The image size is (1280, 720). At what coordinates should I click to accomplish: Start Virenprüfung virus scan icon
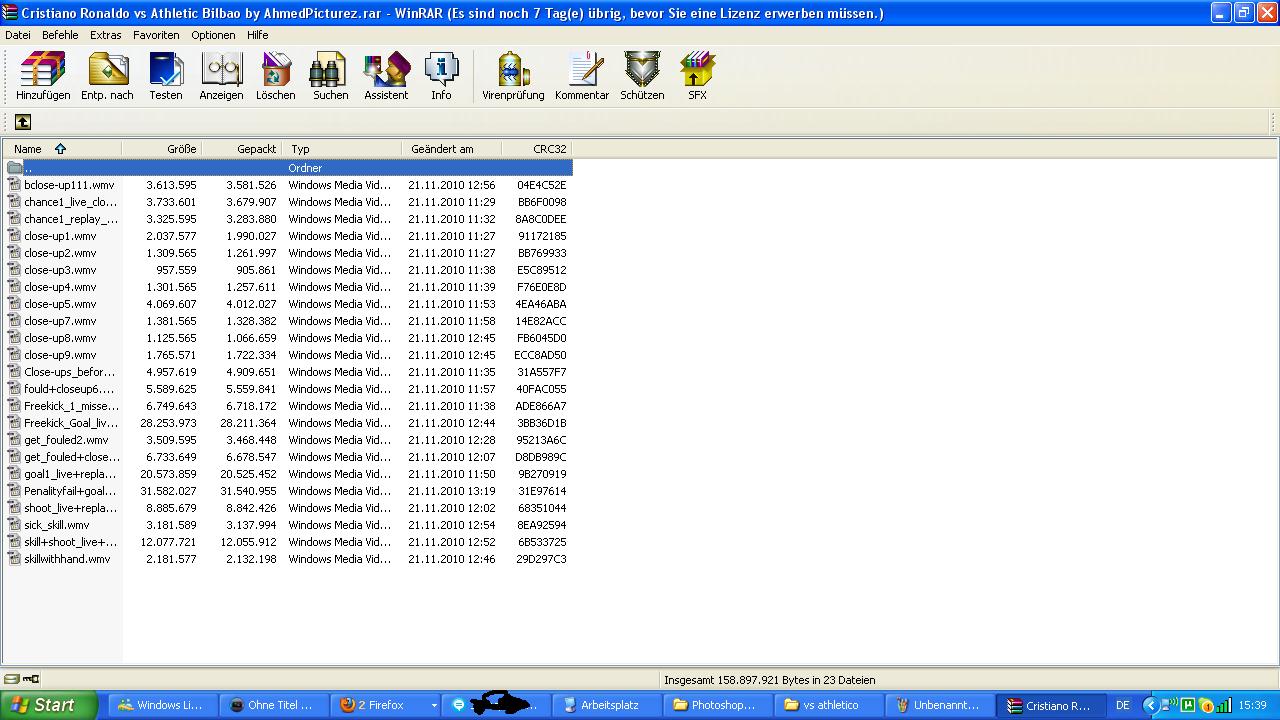(x=513, y=76)
